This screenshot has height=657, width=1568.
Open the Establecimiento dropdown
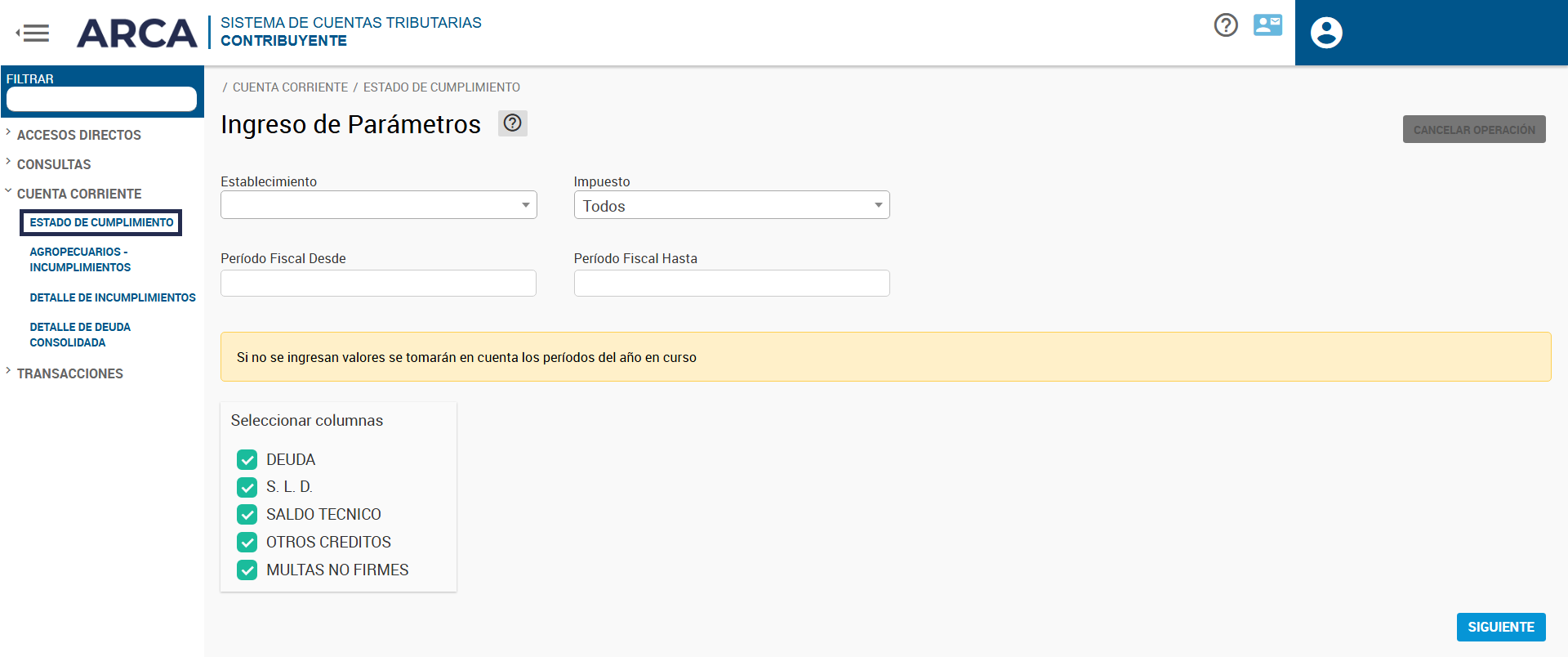tap(378, 205)
